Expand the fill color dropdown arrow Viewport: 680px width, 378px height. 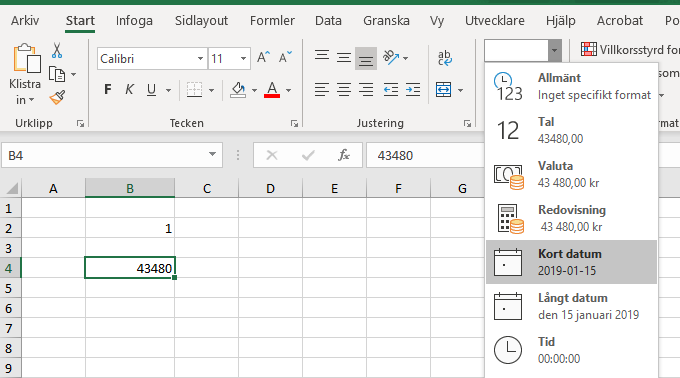pyautogui.click(x=255, y=90)
